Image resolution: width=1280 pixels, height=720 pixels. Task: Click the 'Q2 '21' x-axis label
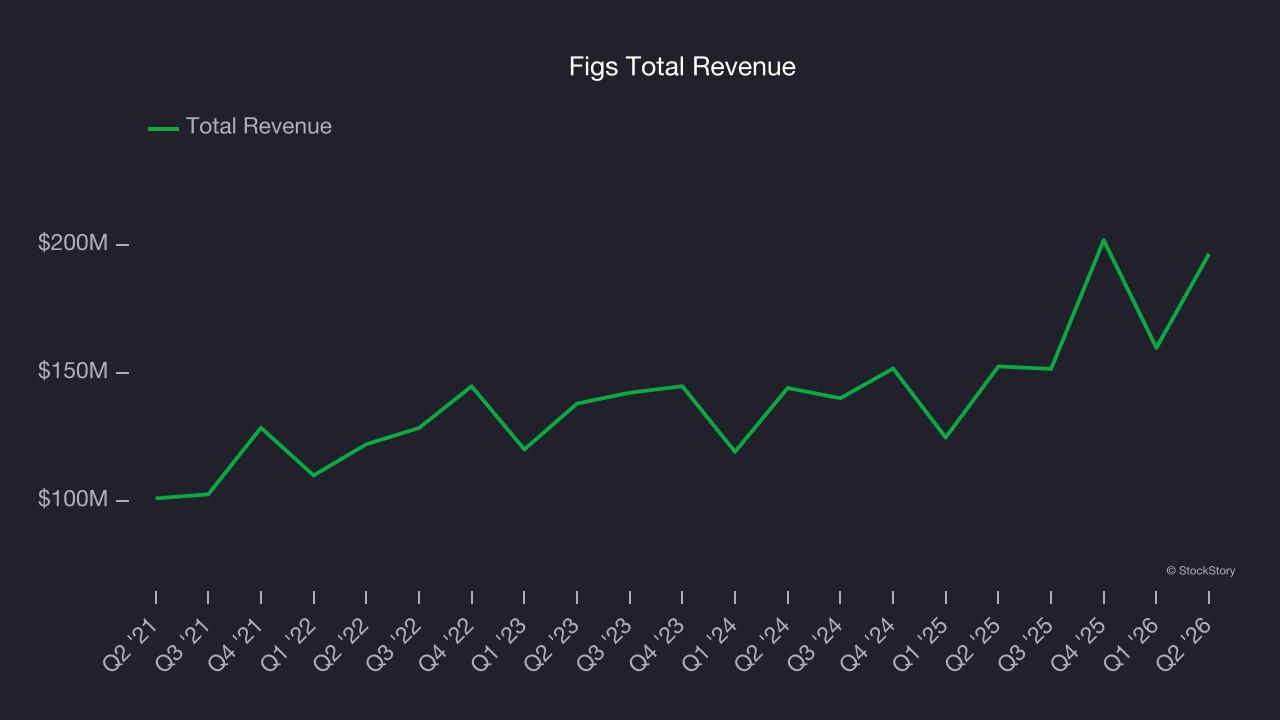click(x=133, y=644)
